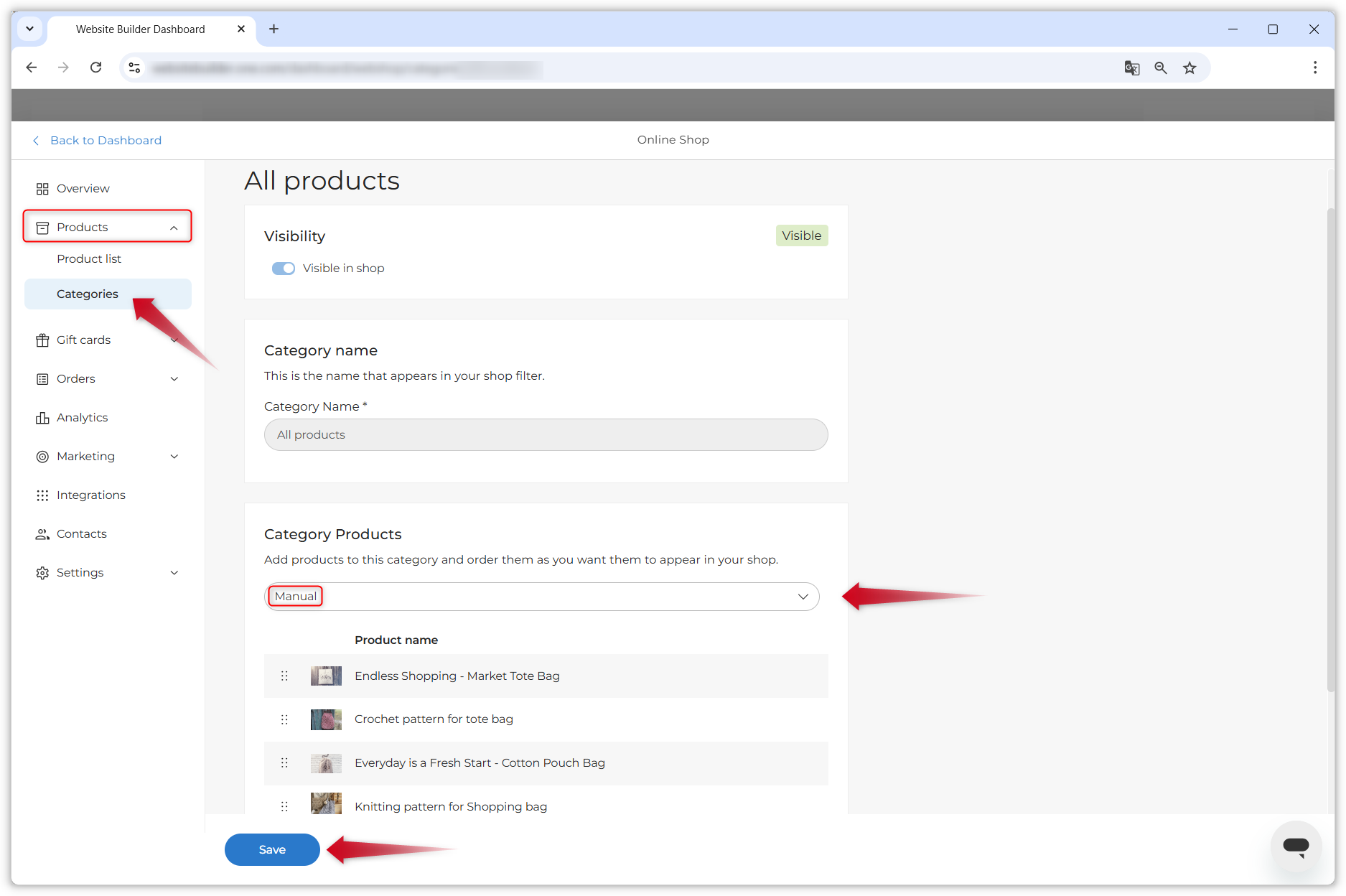Click drag handle for Crochet pattern product

point(284,719)
